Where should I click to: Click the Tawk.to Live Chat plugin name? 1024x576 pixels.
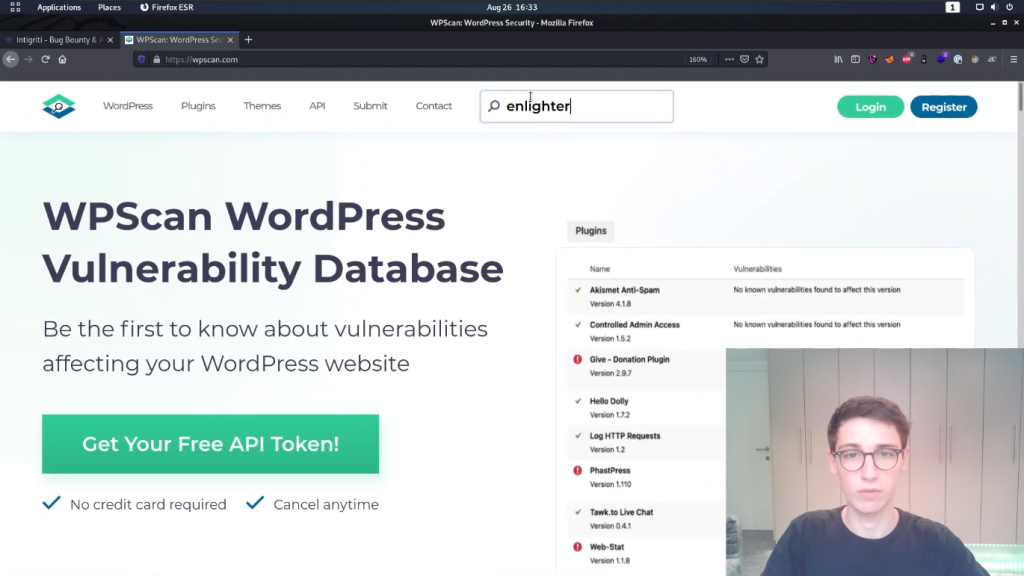(621, 512)
